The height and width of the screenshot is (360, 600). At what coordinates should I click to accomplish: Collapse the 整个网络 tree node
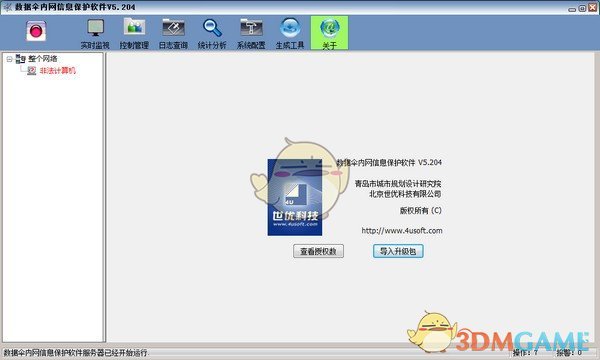click(9, 59)
